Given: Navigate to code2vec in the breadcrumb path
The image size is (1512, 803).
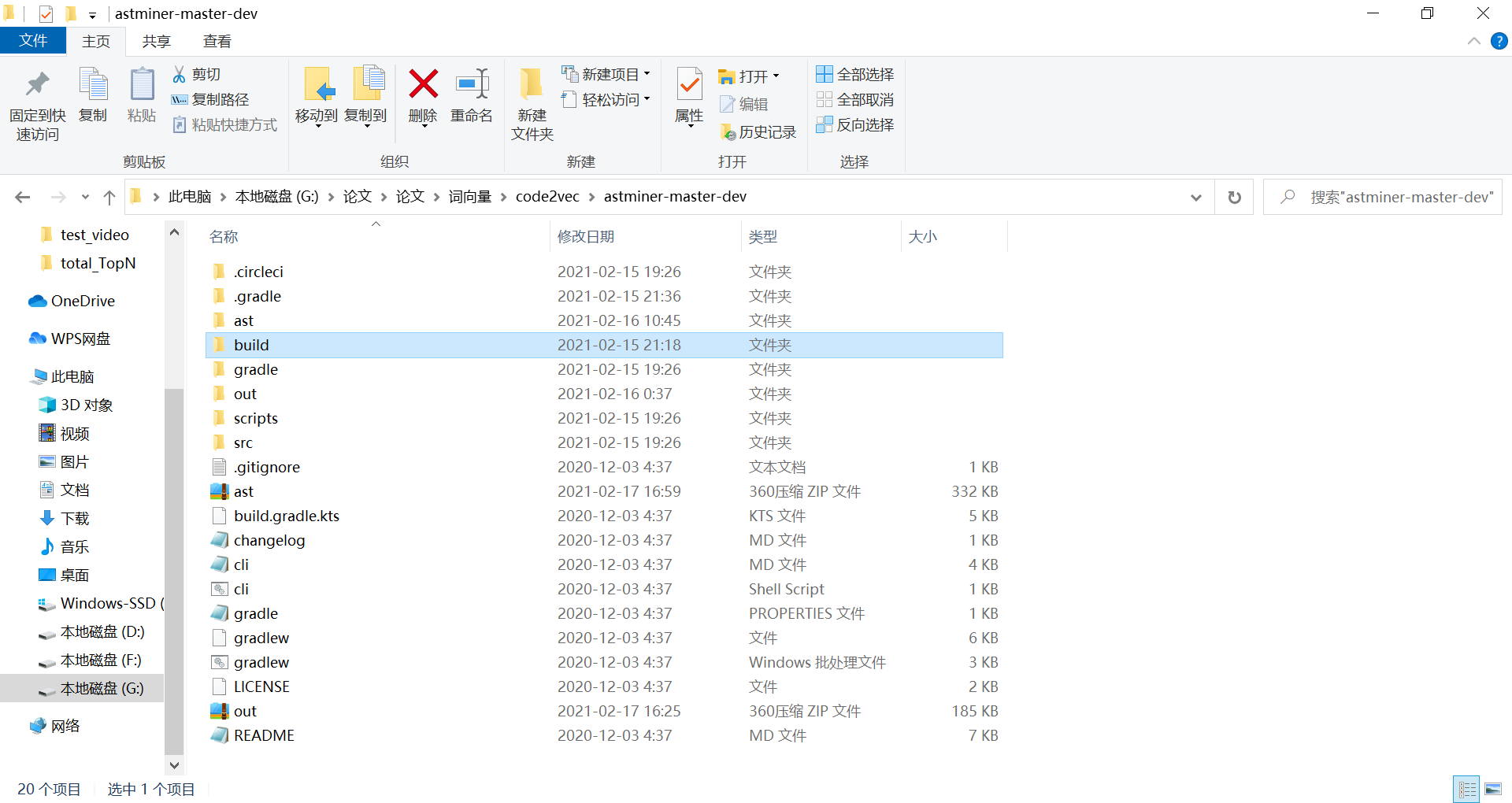Looking at the screenshot, I should point(547,196).
